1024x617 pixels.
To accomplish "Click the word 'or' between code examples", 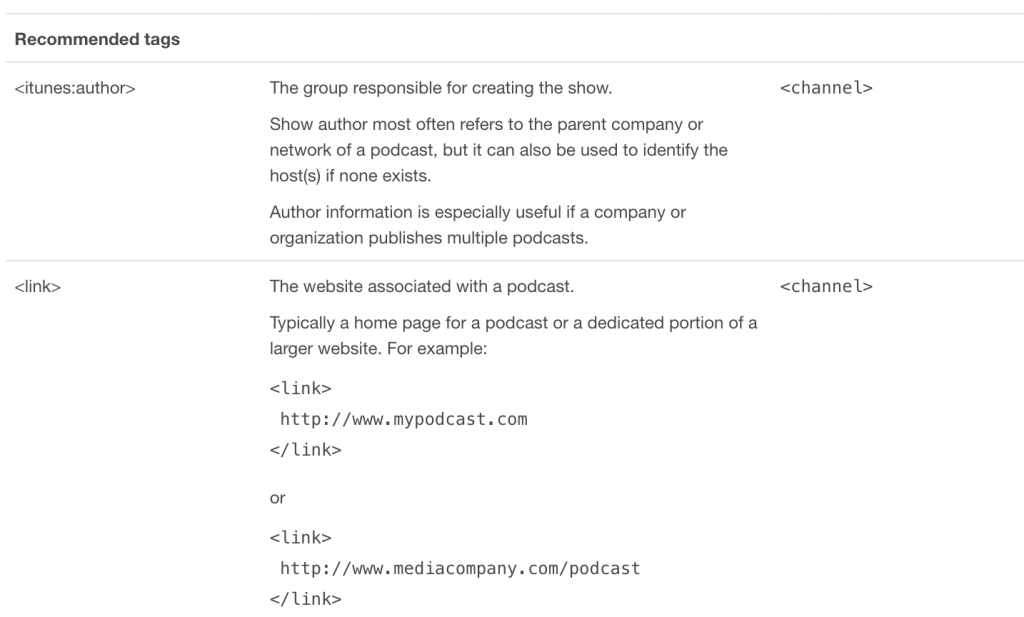I will (x=278, y=497).
